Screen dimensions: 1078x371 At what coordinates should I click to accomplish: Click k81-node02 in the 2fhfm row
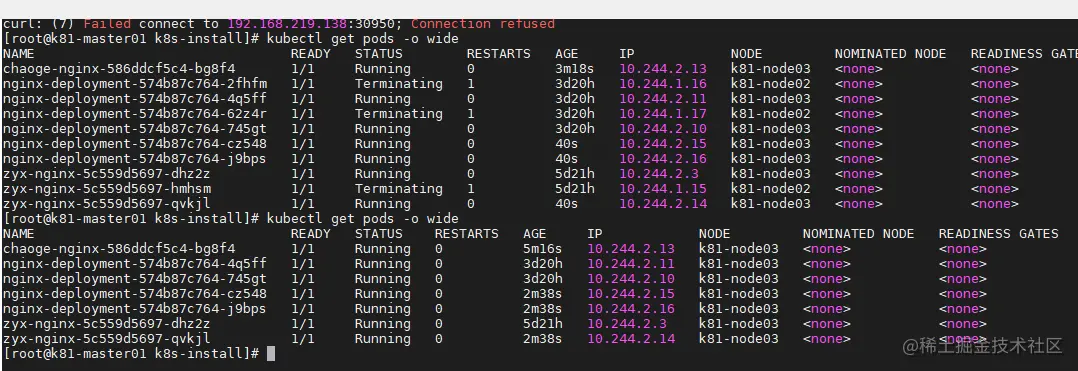pyautogui.click(x=770, y=84)
